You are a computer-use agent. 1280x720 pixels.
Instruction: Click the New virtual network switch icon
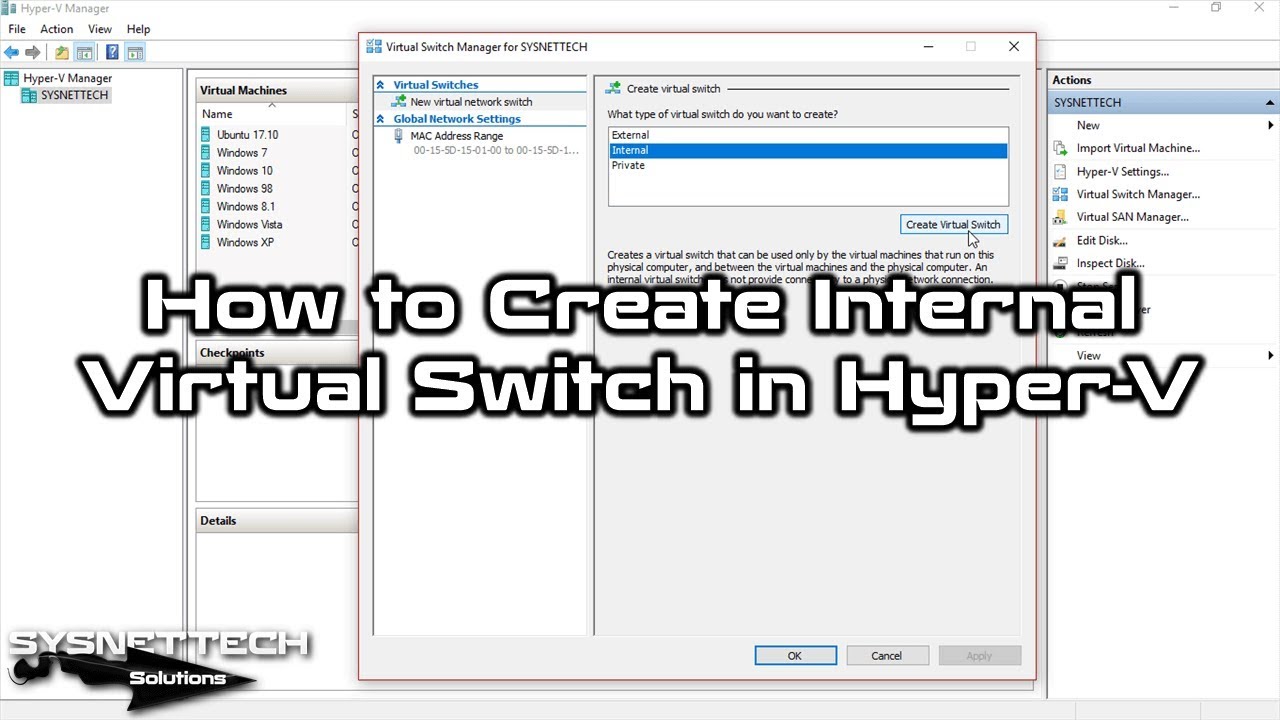pos(399,101)
